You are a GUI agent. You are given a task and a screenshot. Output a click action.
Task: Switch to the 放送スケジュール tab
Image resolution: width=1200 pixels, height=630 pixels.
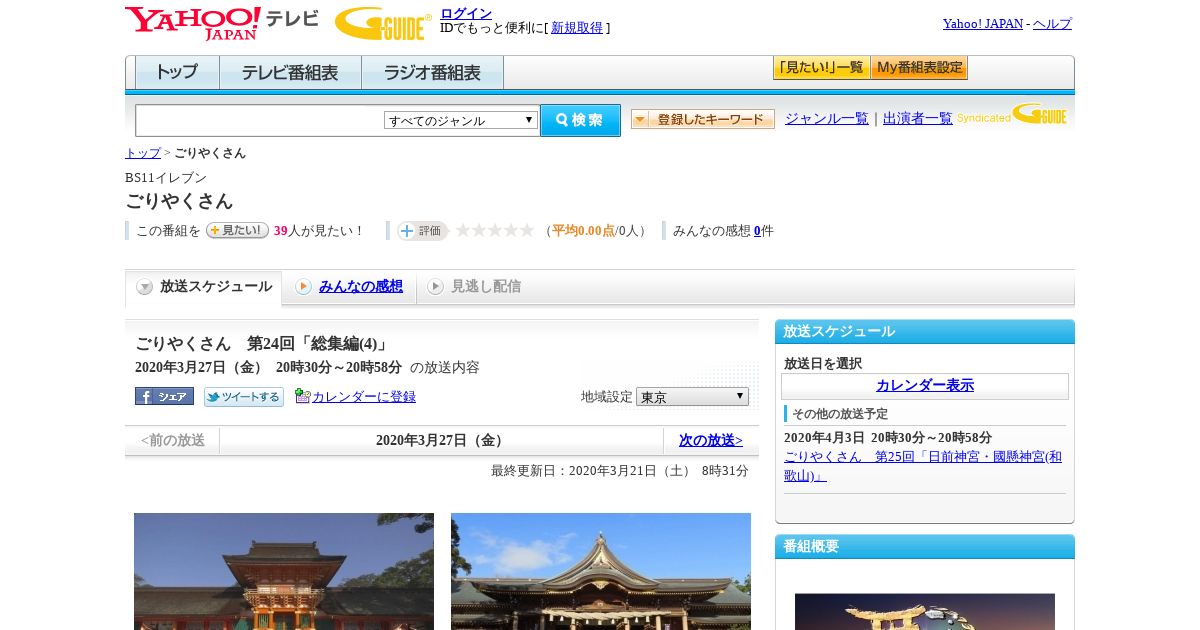pos(204,287)
